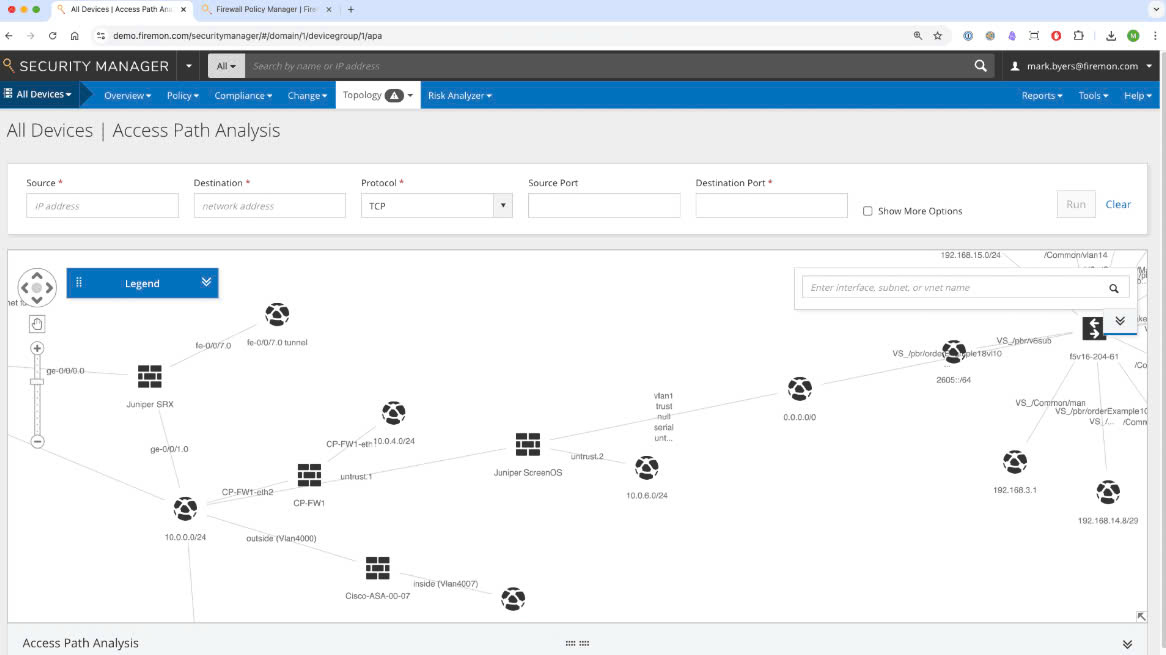
Task: Click the Run button
Action: click(x=1075, y=204)
